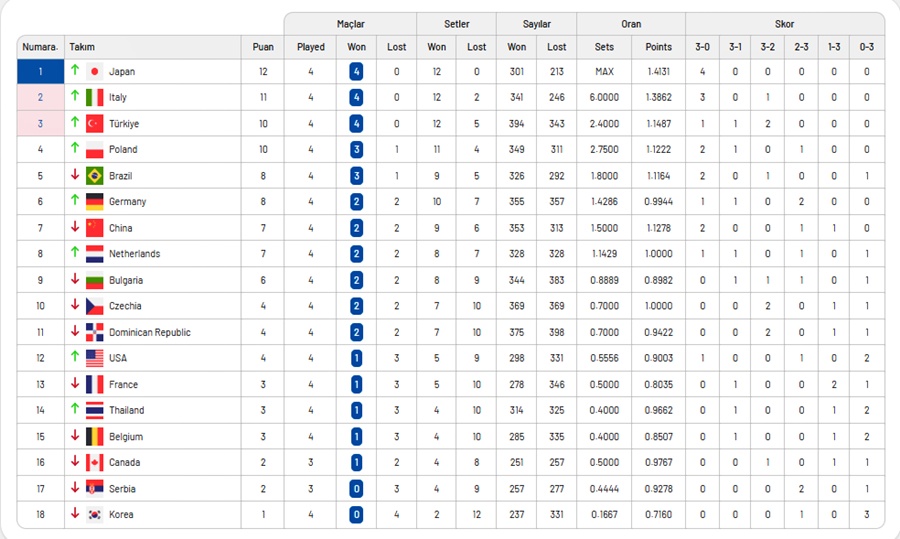Select the pink rank 2 cell
Image resolution: width=900 pixels, height=539 pixels.
40,98
